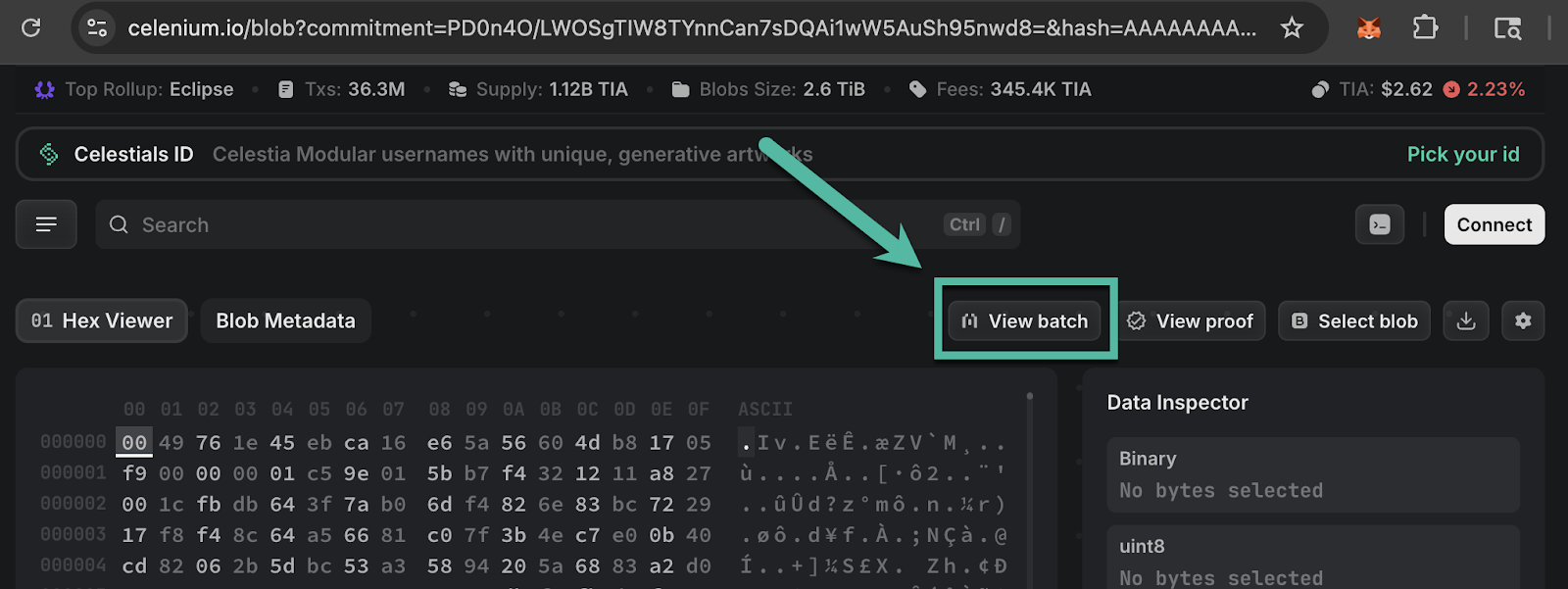Download the blob using the download icon
Screen dimensions: 1568x589
tap(1466, 320)
